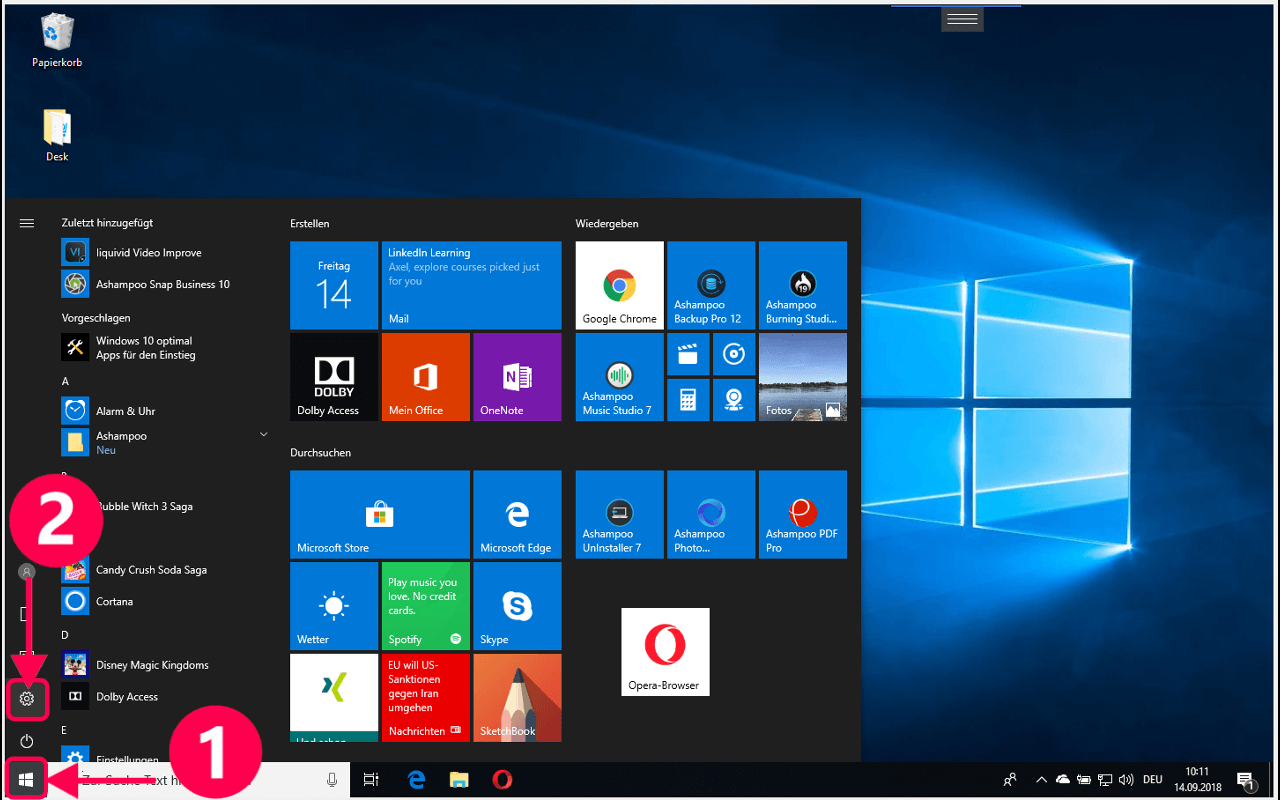The height and width of the screenshot is (800, 1280).
Task: Open Ashampoo Photo tile
Action: click(x=711, y=514)
